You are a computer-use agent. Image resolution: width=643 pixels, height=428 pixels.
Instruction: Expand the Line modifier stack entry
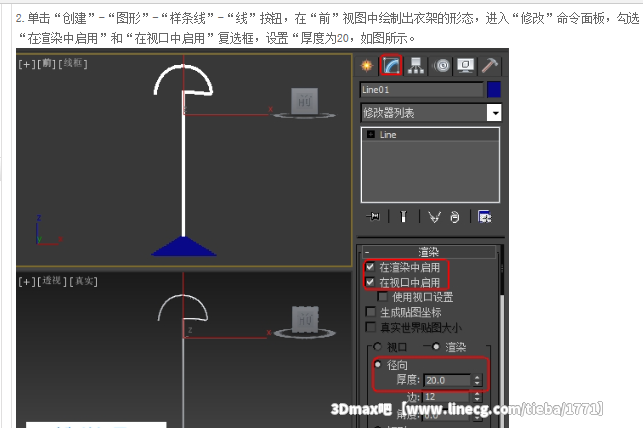pyautogui.click(x=370, y=134)
